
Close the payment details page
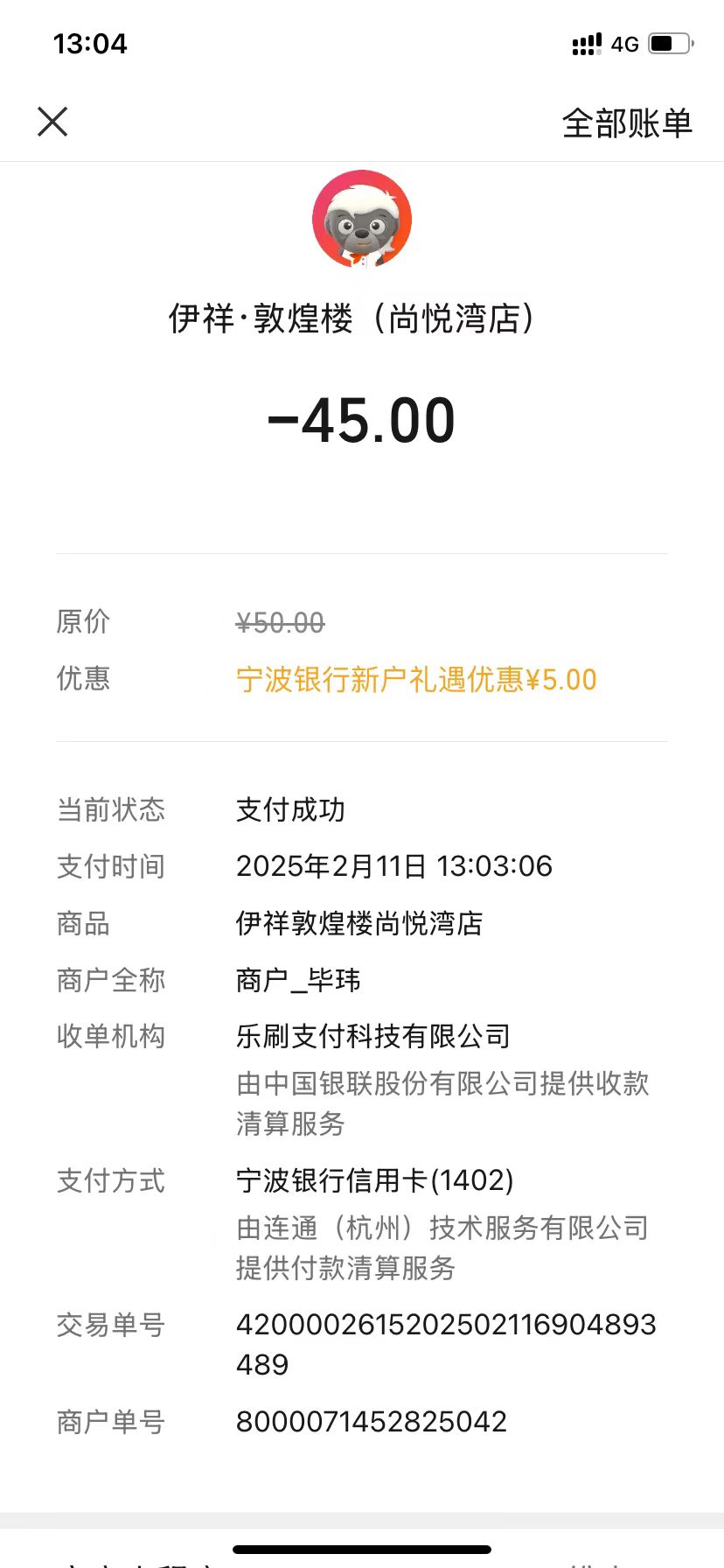coord(52,122)
